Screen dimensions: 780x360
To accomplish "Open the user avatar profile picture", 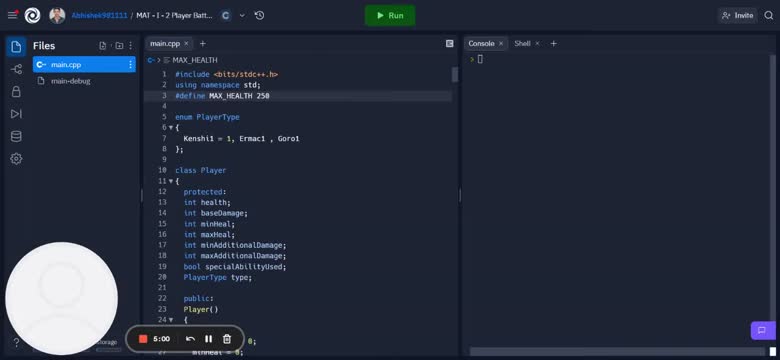I will click(x=57, y=15).
